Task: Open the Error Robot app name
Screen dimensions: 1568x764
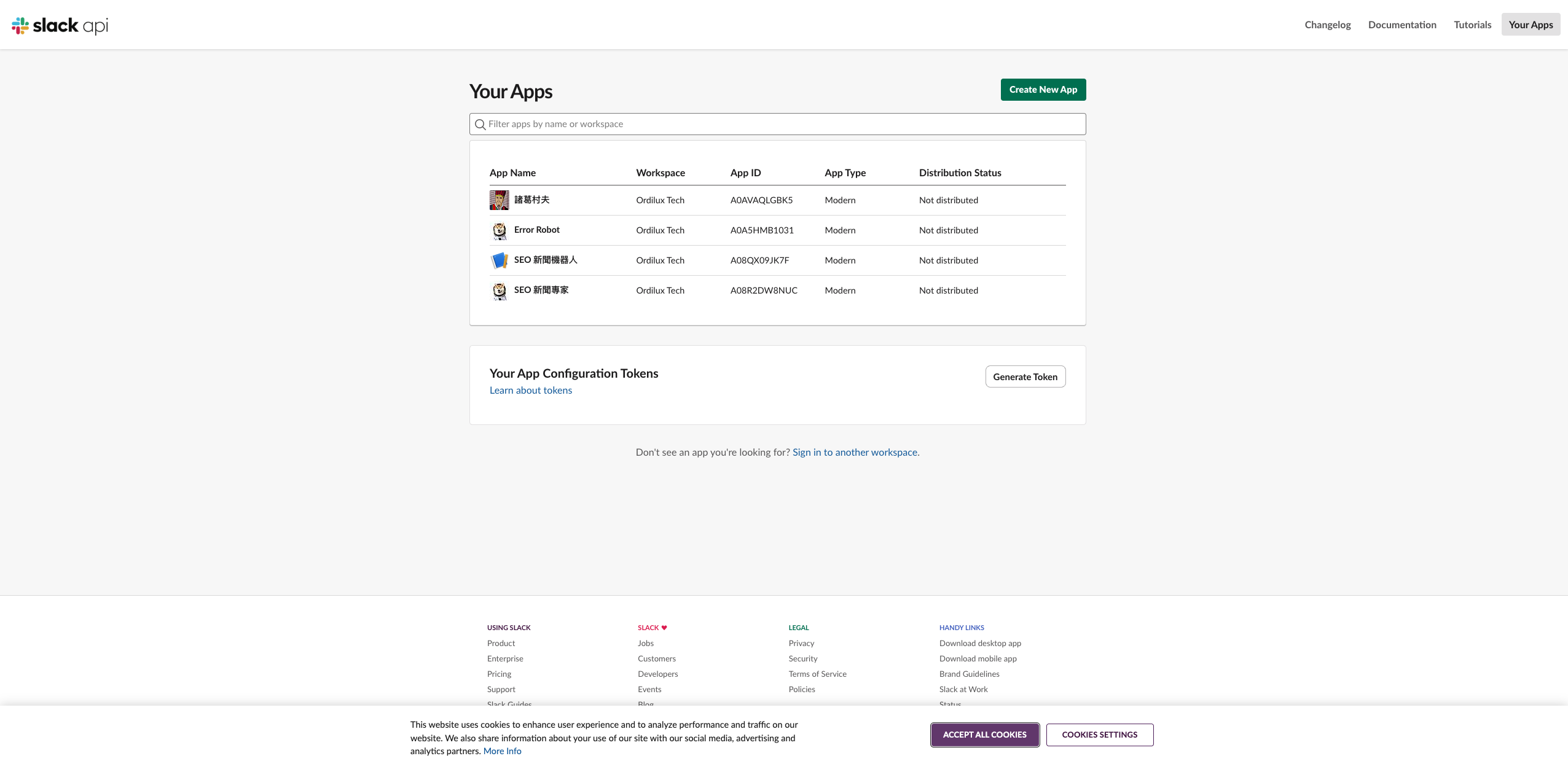Action: [536, 230]
